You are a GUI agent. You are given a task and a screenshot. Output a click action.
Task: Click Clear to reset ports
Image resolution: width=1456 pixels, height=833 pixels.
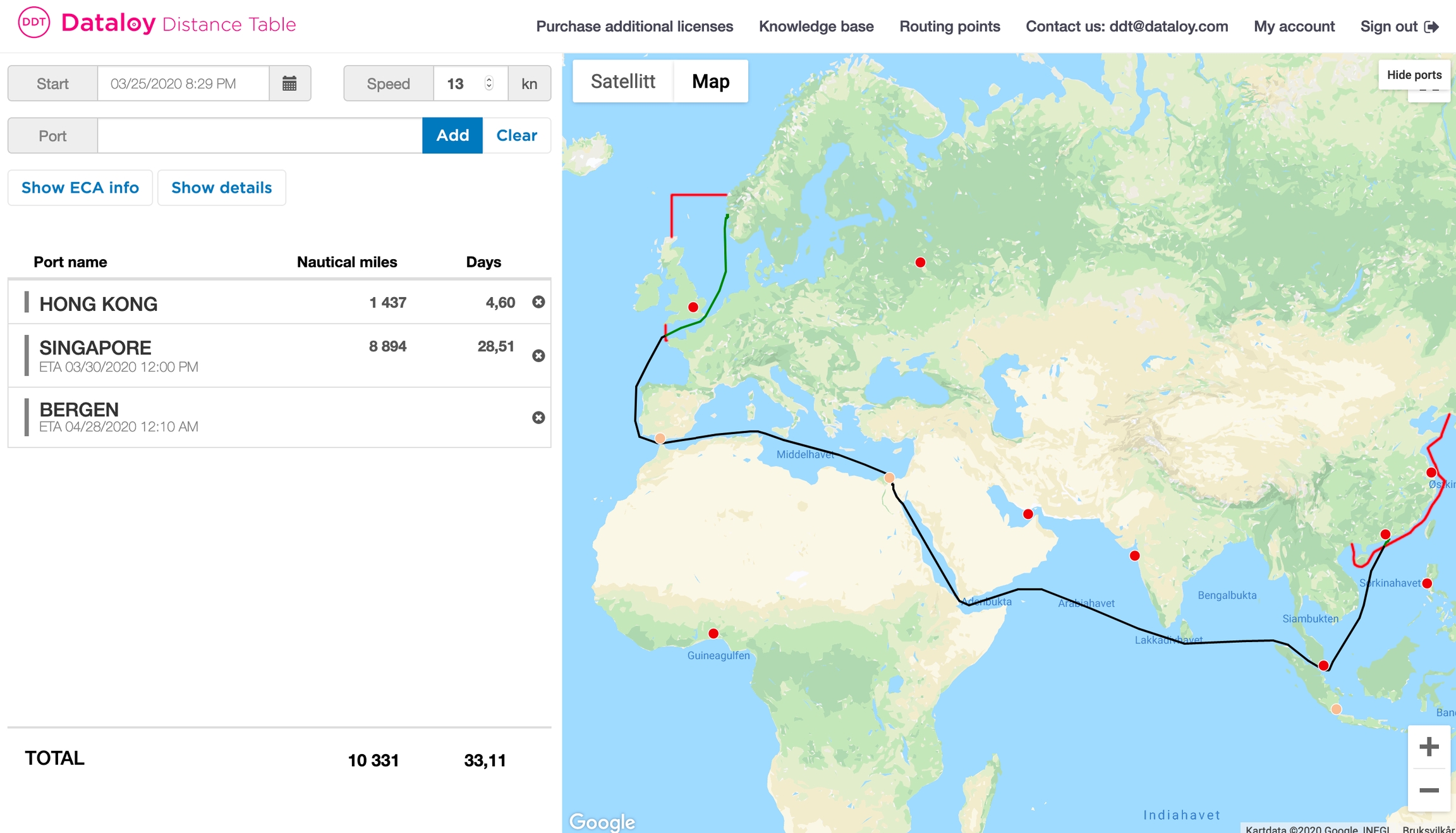click(516, 135)
